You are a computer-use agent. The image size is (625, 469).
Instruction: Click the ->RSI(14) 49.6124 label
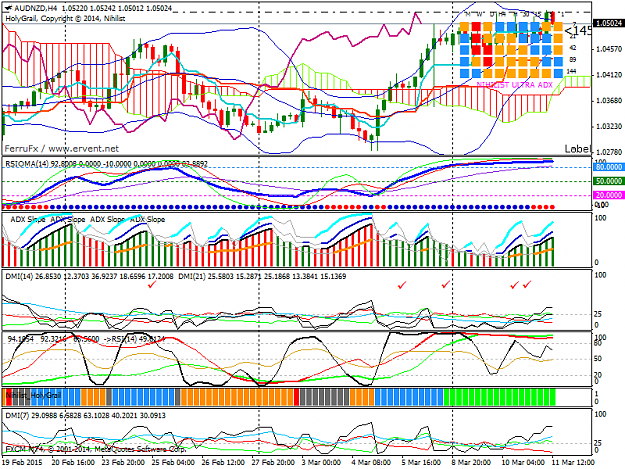click(134, 339)
